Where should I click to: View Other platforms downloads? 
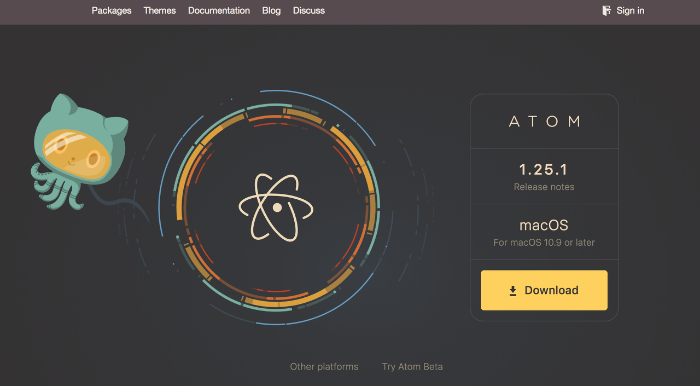(324, 367)
